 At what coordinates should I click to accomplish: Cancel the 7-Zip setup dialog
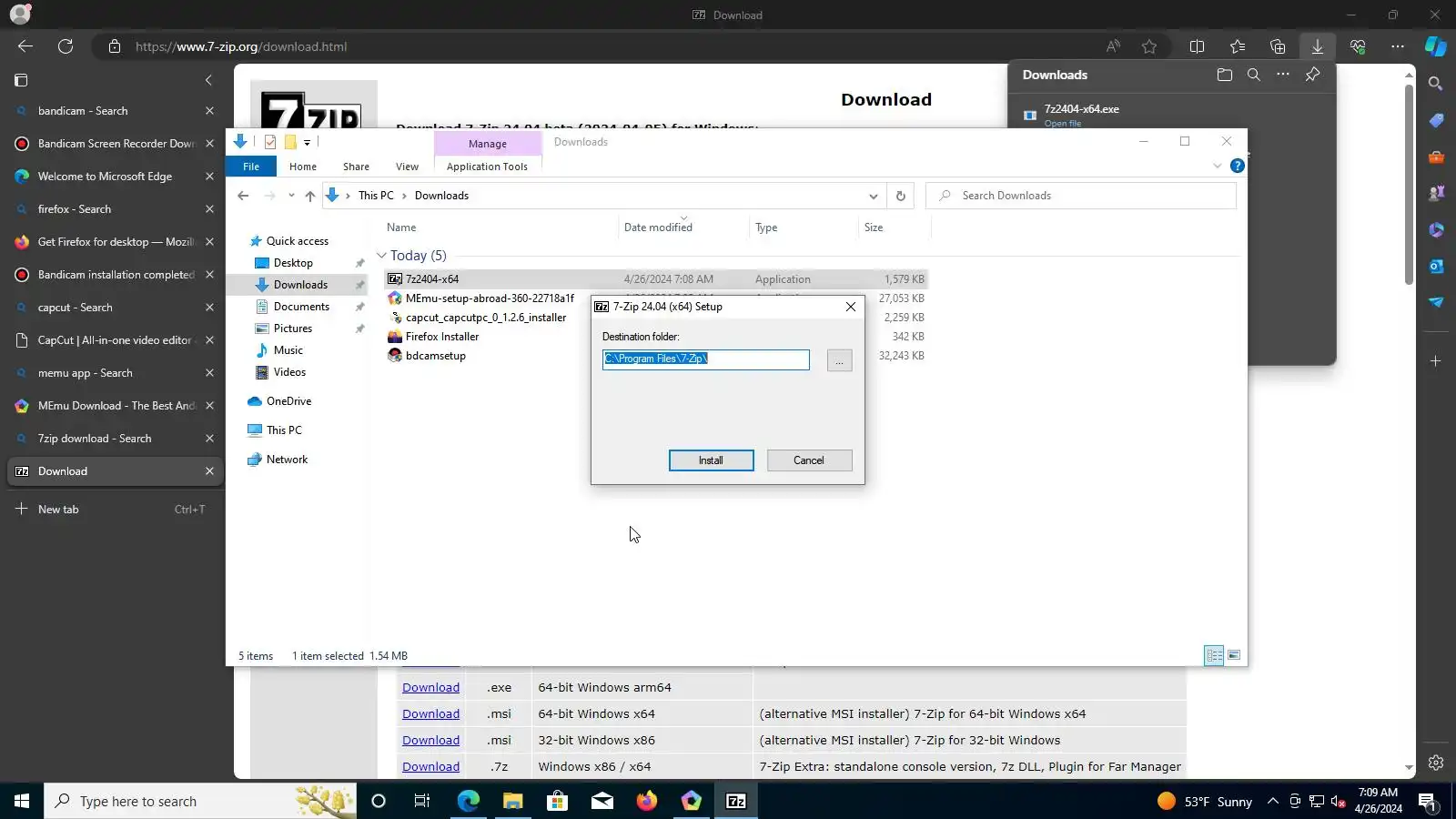point(809,460)
